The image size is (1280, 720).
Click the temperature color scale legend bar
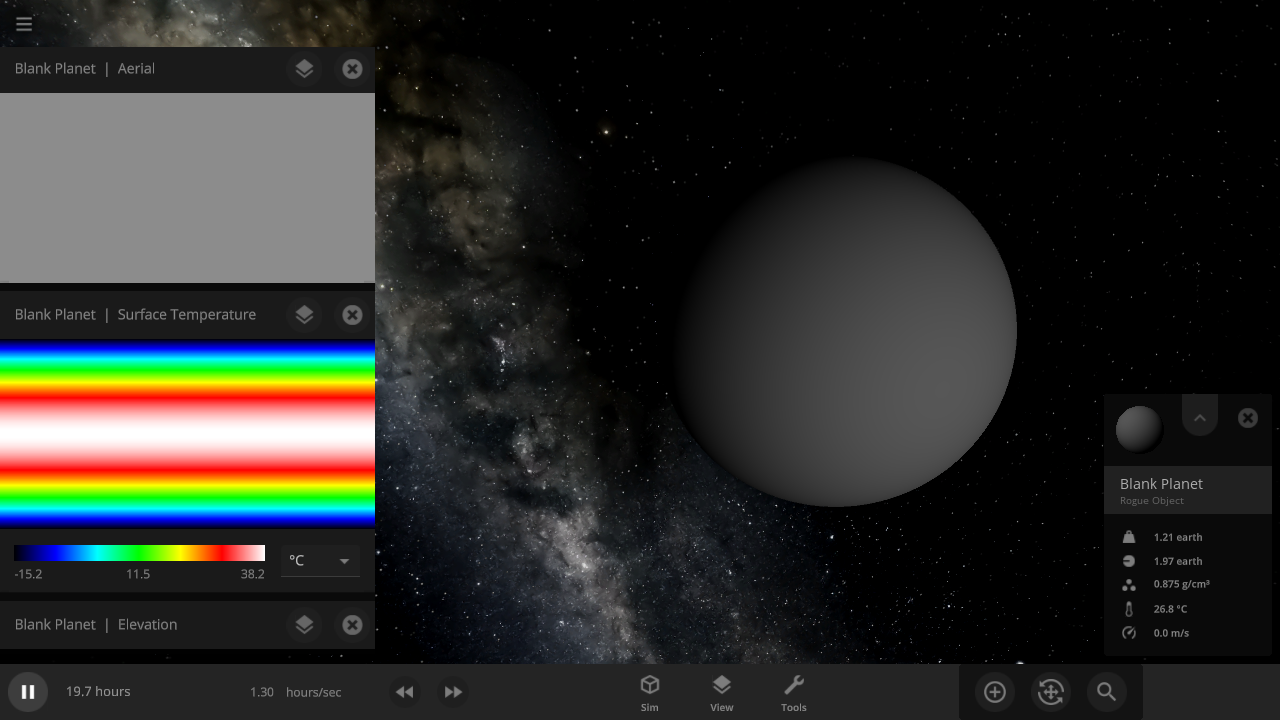coord(139,553)
